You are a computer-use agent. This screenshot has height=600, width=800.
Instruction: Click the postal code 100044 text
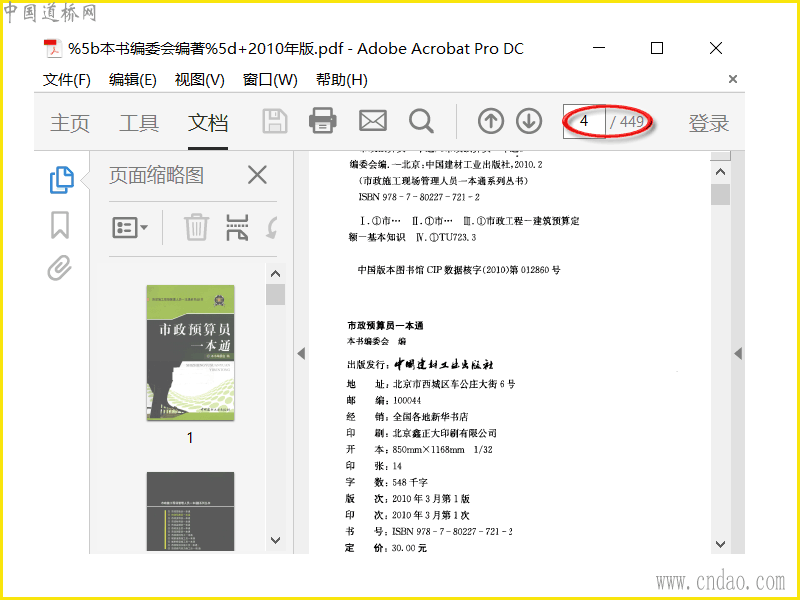(x=407, y=401)
